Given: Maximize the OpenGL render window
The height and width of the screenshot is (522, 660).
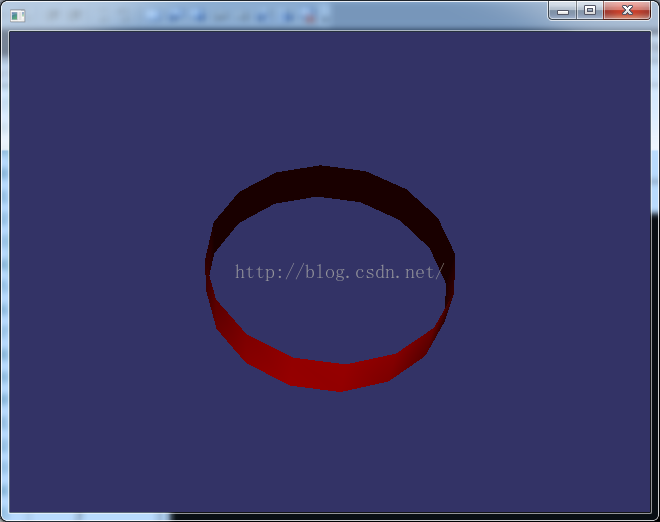Looking at the screenshot, I should click(590, 11).
